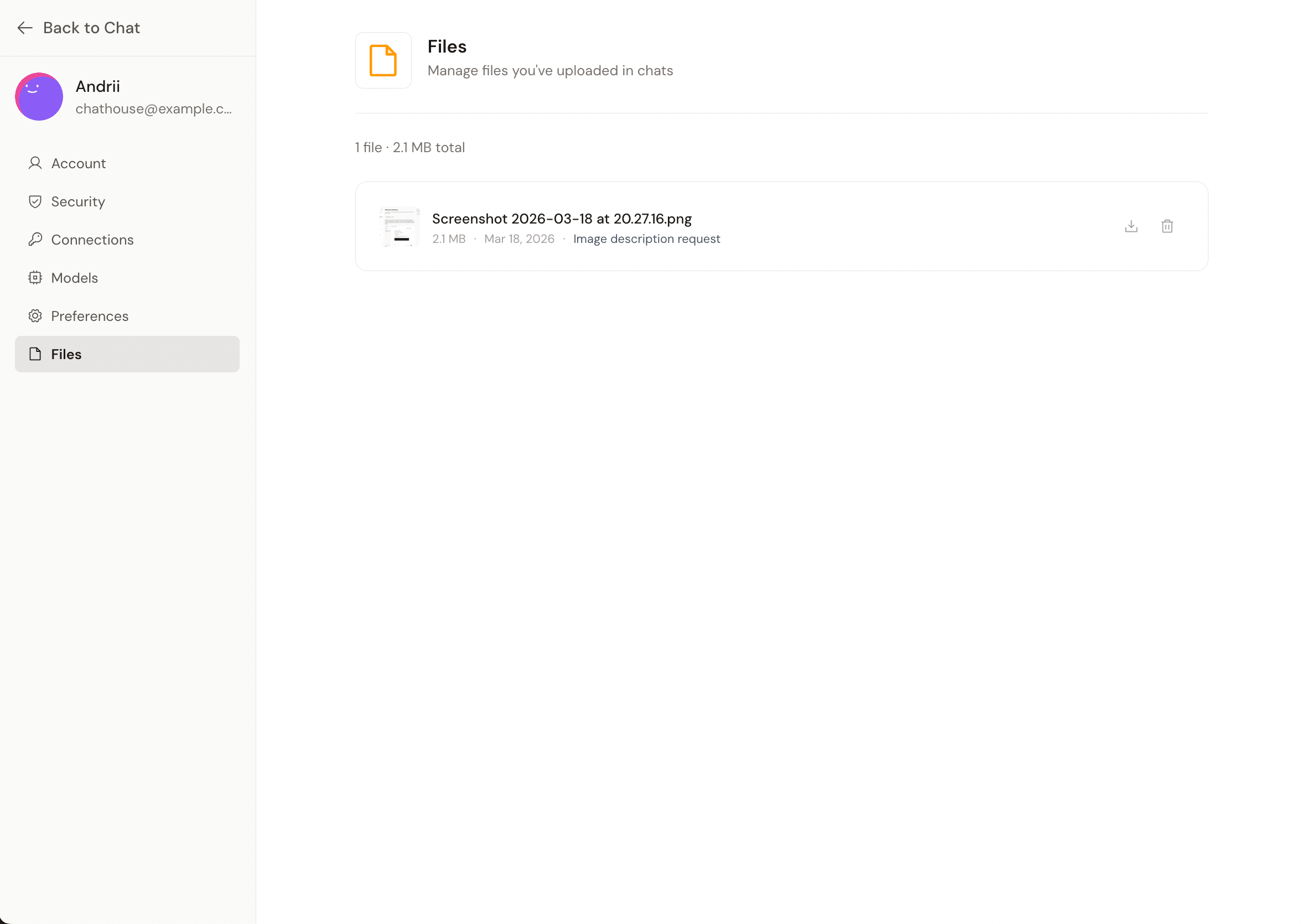Click the Files document icon in sidebar

click(x=35, y=354)
